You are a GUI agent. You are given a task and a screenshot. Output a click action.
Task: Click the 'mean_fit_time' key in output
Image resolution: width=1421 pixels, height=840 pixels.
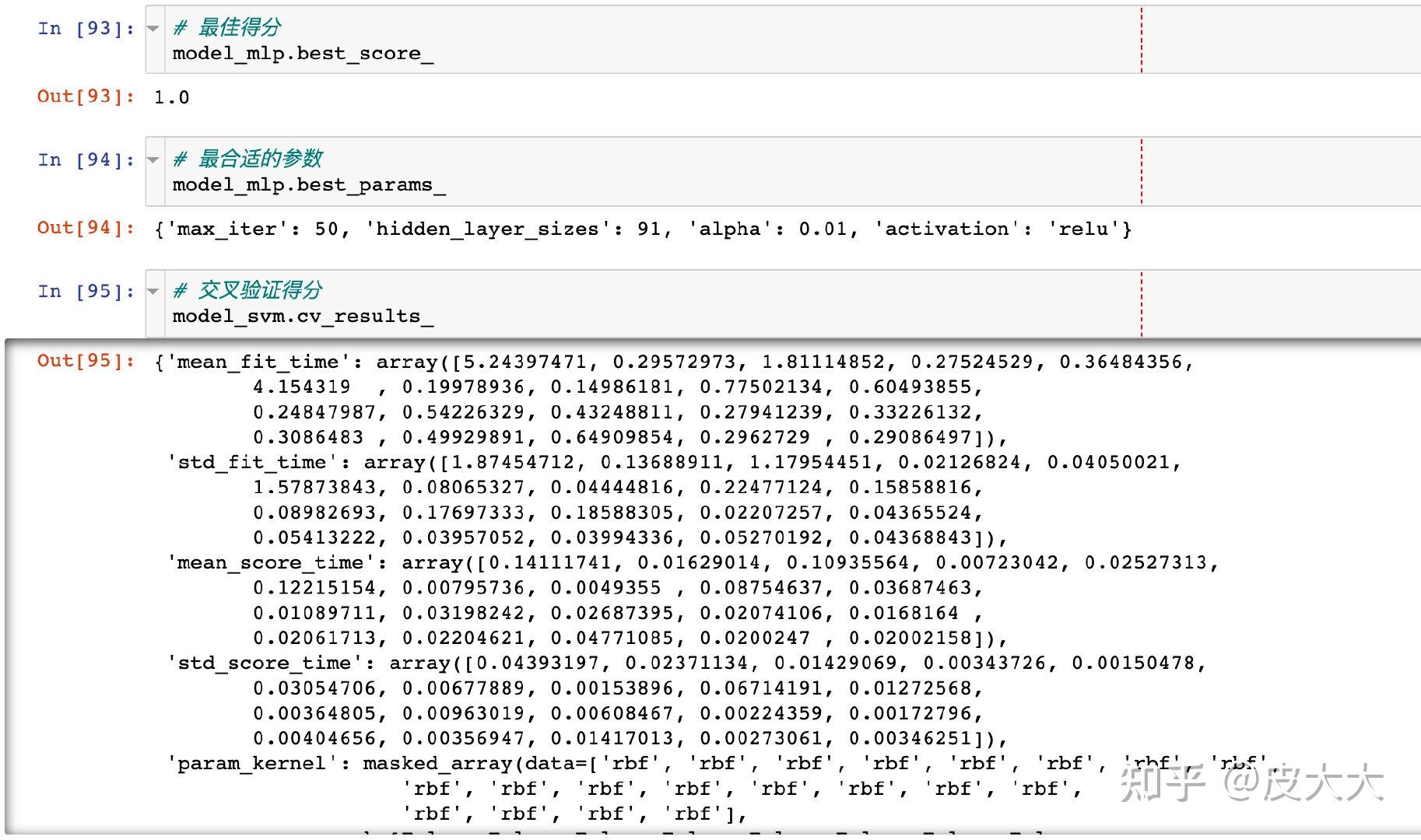[x=258, y=362]
